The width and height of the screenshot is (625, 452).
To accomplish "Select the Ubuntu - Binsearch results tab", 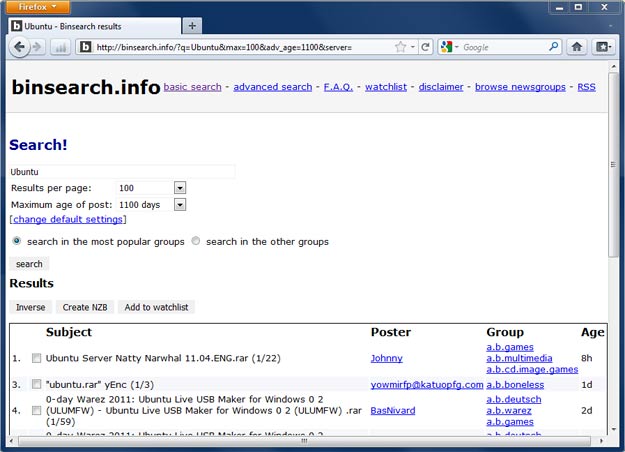I will click(x=95, y=26).
